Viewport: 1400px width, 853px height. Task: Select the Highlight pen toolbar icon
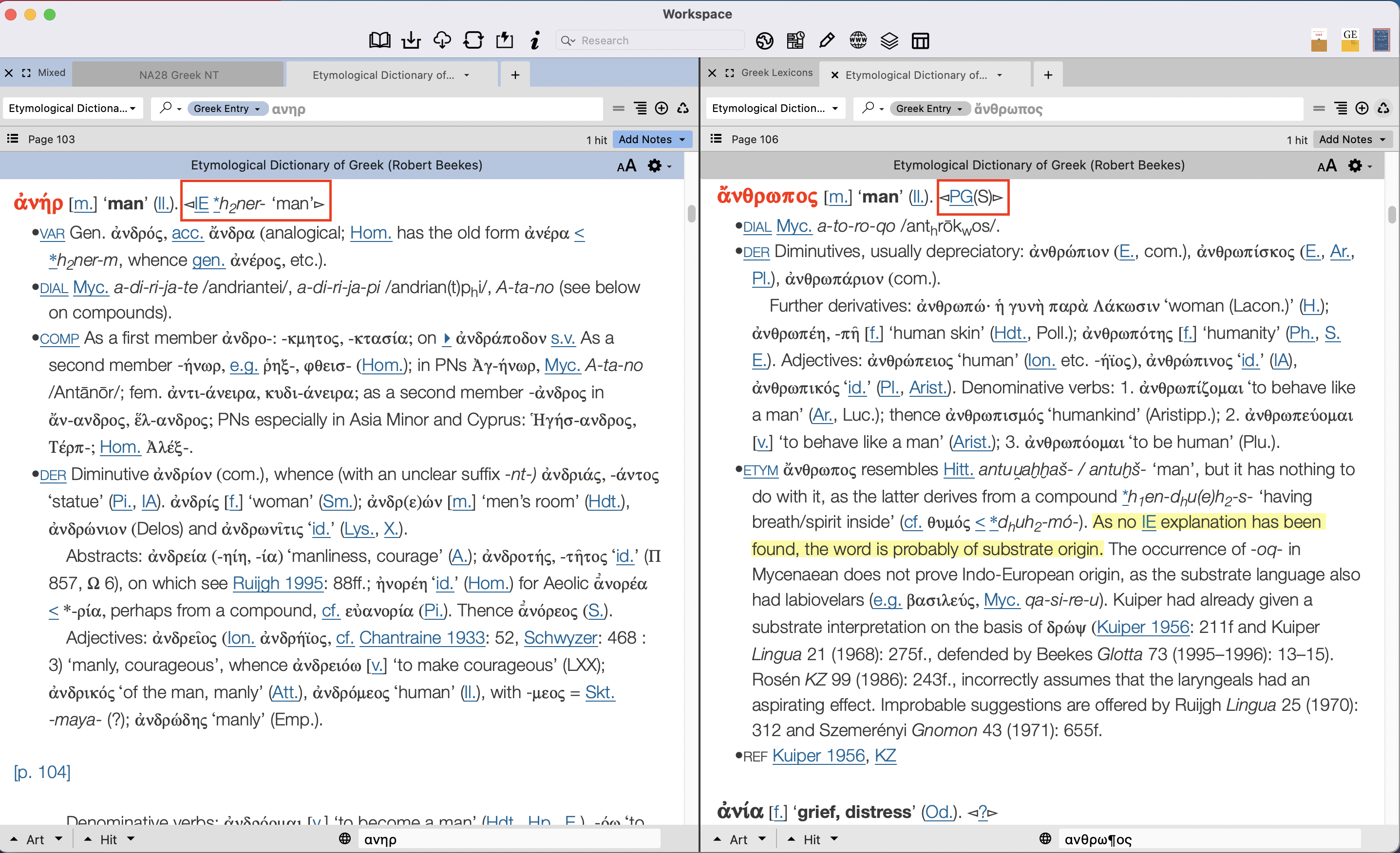tap(827, 40)
